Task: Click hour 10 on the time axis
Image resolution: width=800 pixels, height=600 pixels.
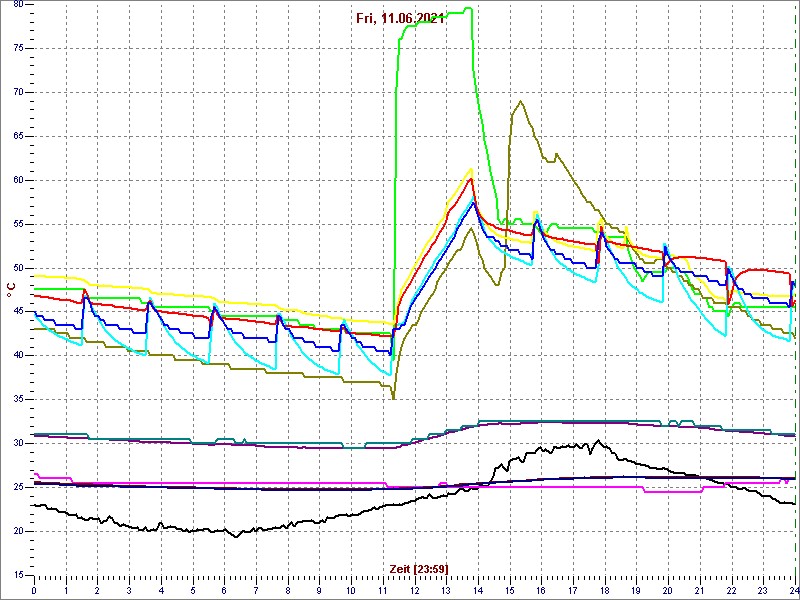Action: pos(351,590)
